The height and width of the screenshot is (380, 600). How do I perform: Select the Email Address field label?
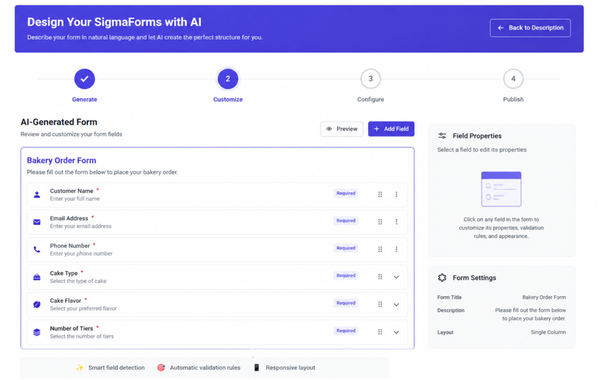69,218
